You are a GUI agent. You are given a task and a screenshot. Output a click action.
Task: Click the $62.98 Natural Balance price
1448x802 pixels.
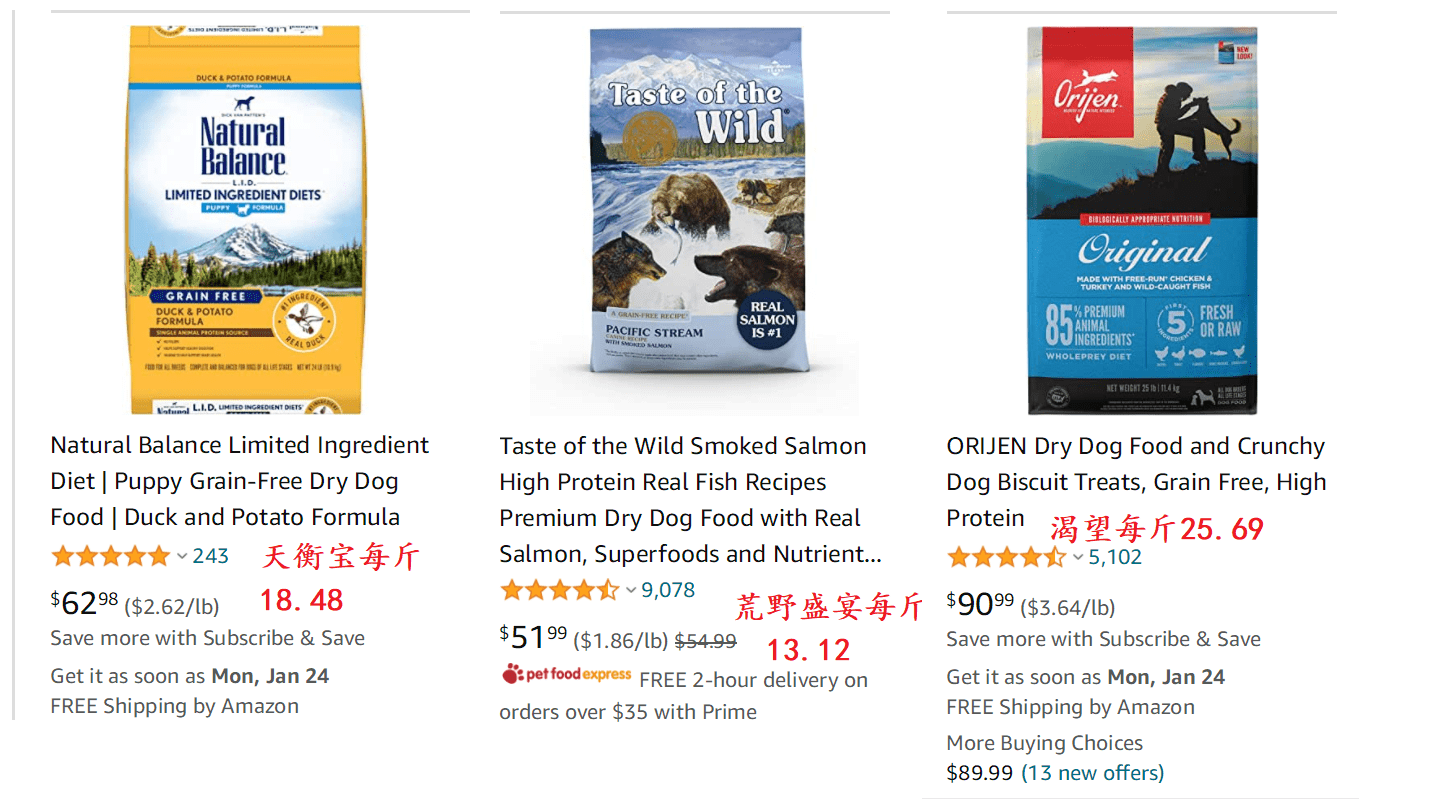click(x=85, y=604)
